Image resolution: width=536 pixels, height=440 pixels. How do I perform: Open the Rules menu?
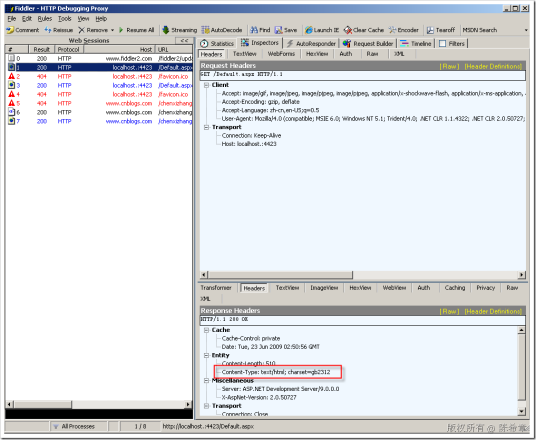point(45,18)
